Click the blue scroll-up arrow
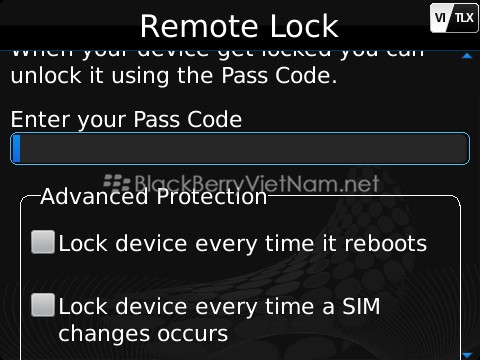 coord(467,56)
